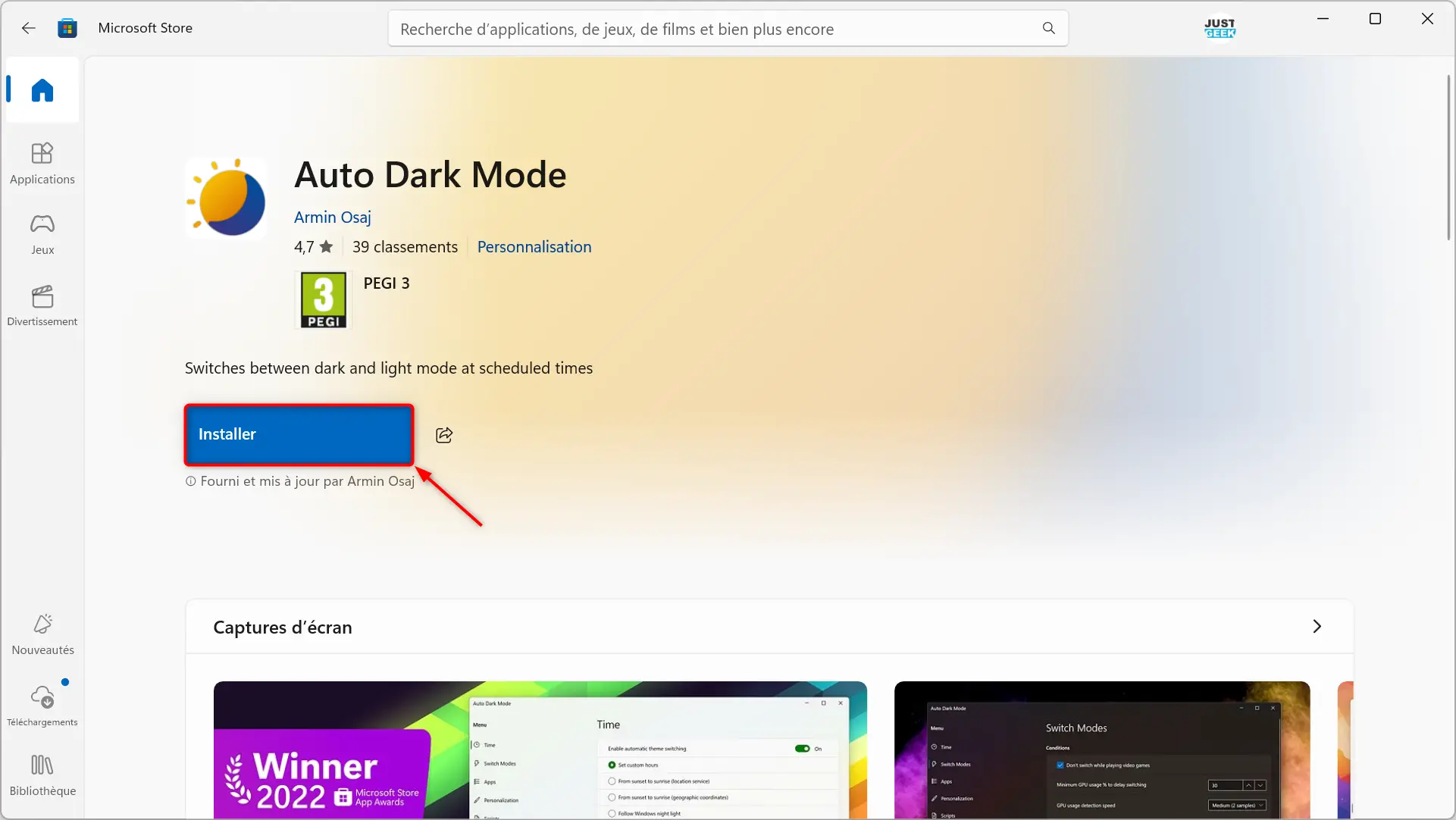Screen dimensions: 1456x820
Task: Maximize the Microsoft Store window
Action: tap(1375, 19)
